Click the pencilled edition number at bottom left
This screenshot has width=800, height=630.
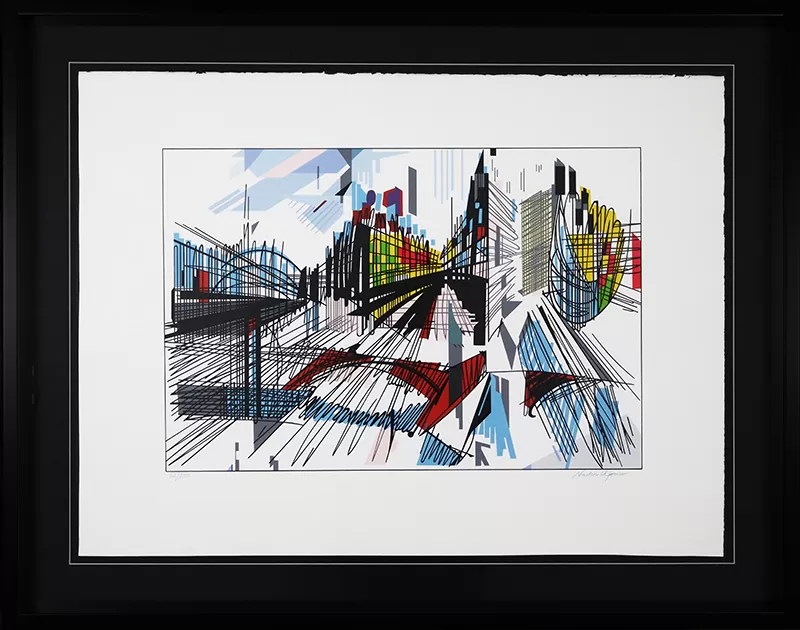click(180, 476)
